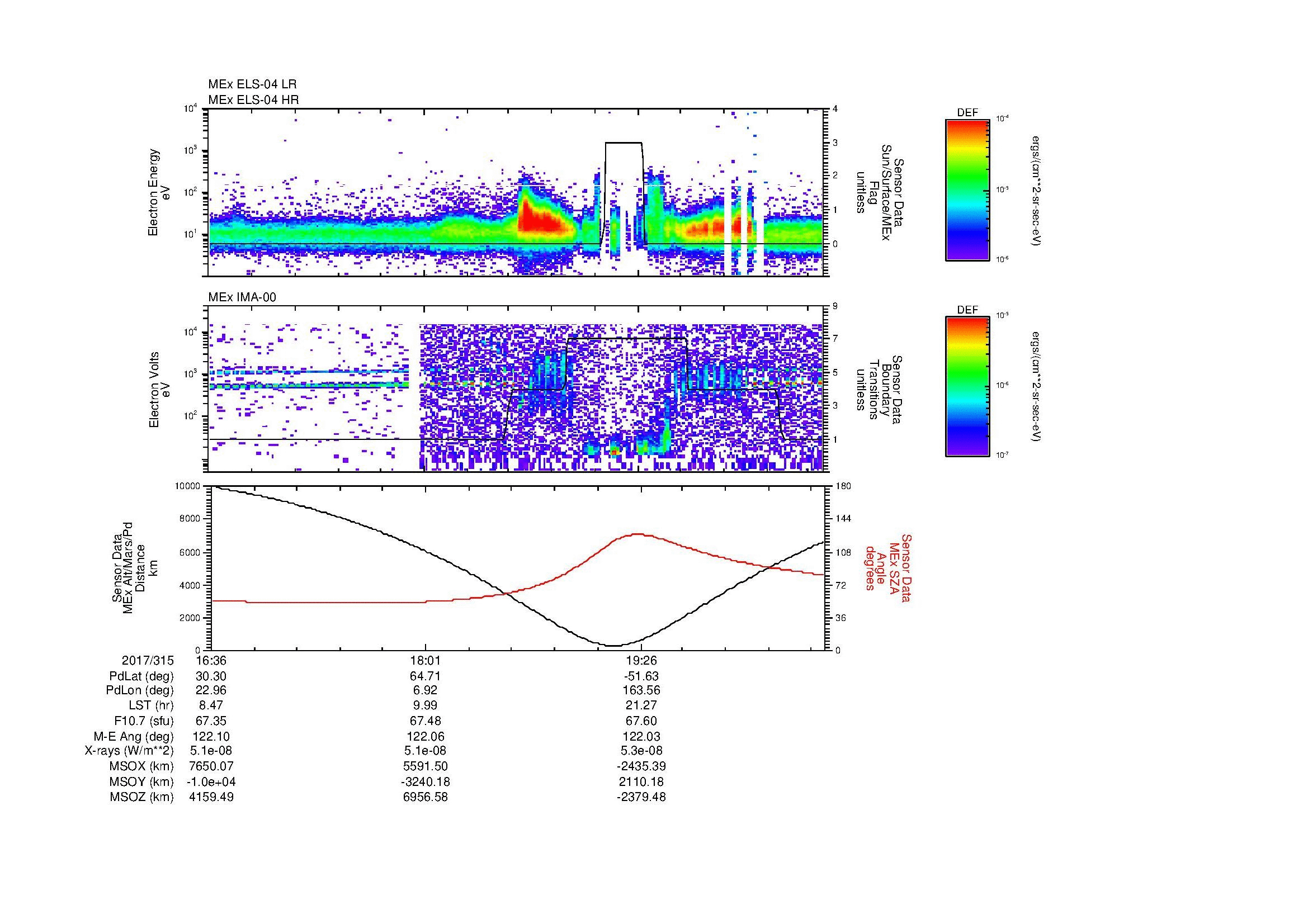
Task: Click the Boundary Transitions axis label
Action: pyautogui.click(x=880, y=390)
